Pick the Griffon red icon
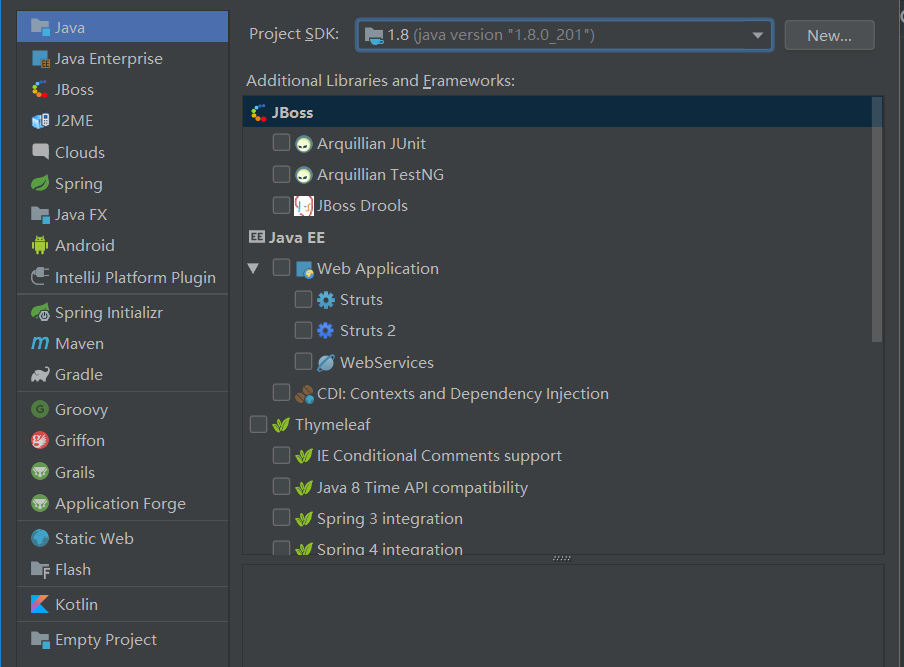904x667 pixels. (x=40, y=440)
